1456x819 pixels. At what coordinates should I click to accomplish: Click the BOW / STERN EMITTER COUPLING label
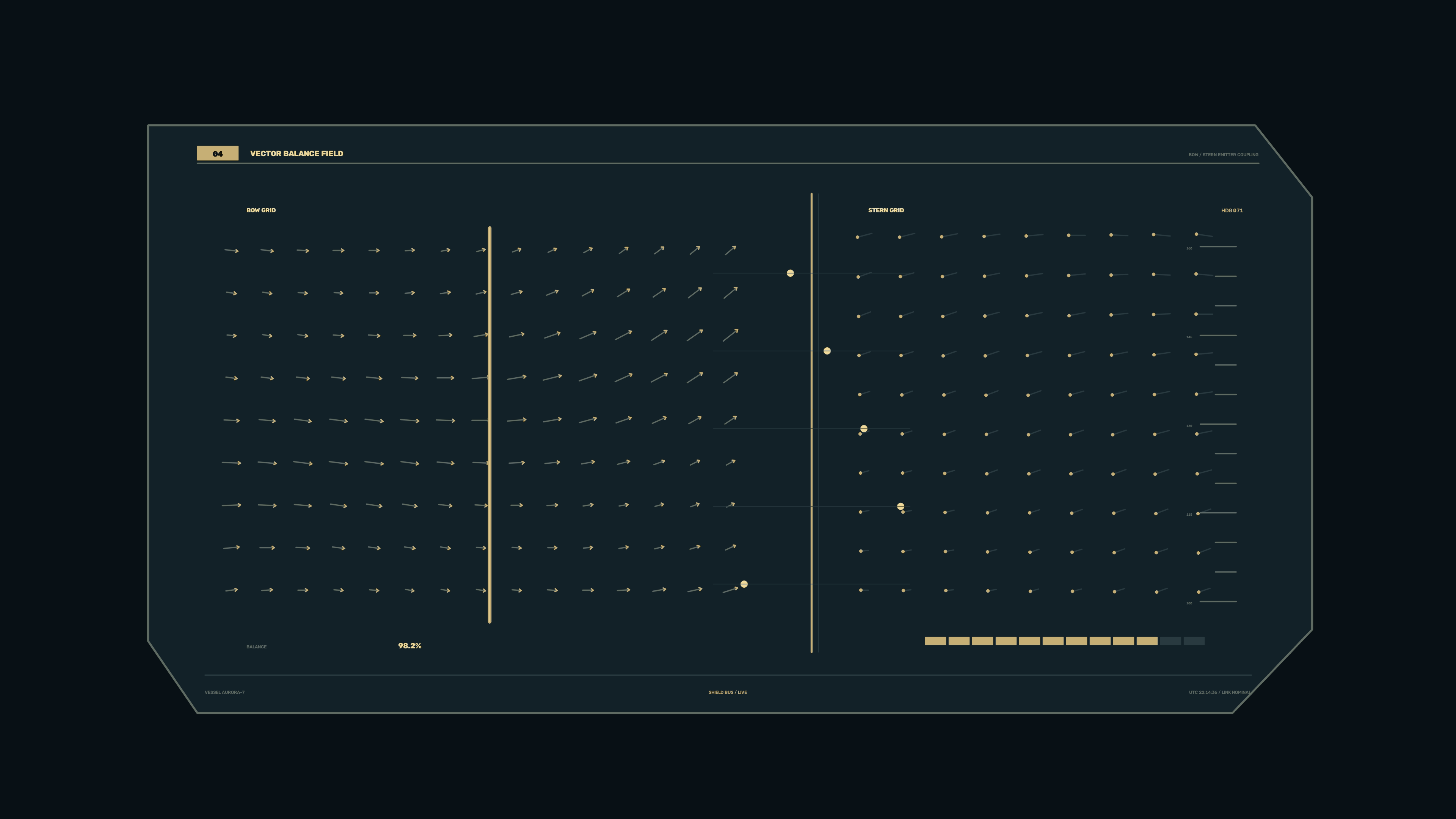[x=1223, y=155]
